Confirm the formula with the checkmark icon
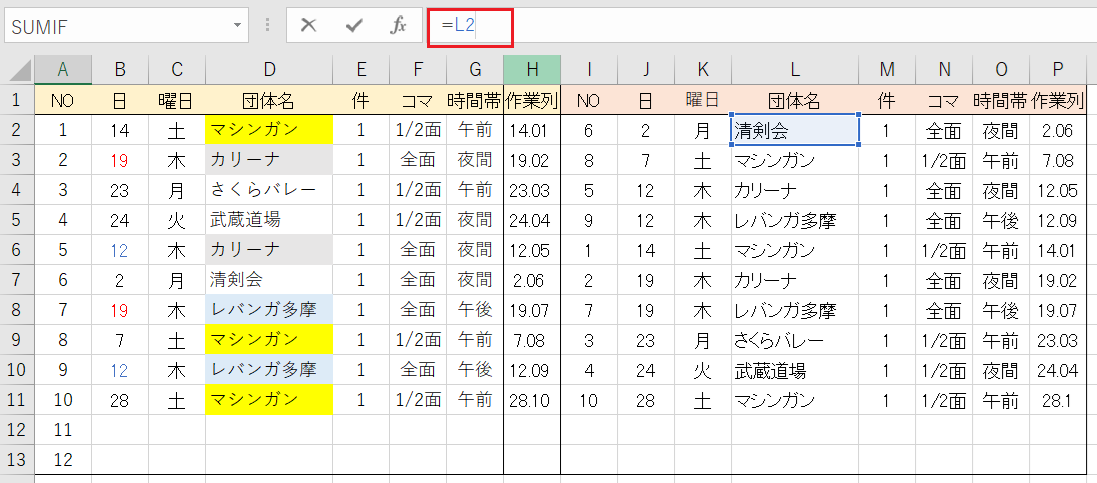This screenshot has width=1097, height=483. tap(354, 26)
